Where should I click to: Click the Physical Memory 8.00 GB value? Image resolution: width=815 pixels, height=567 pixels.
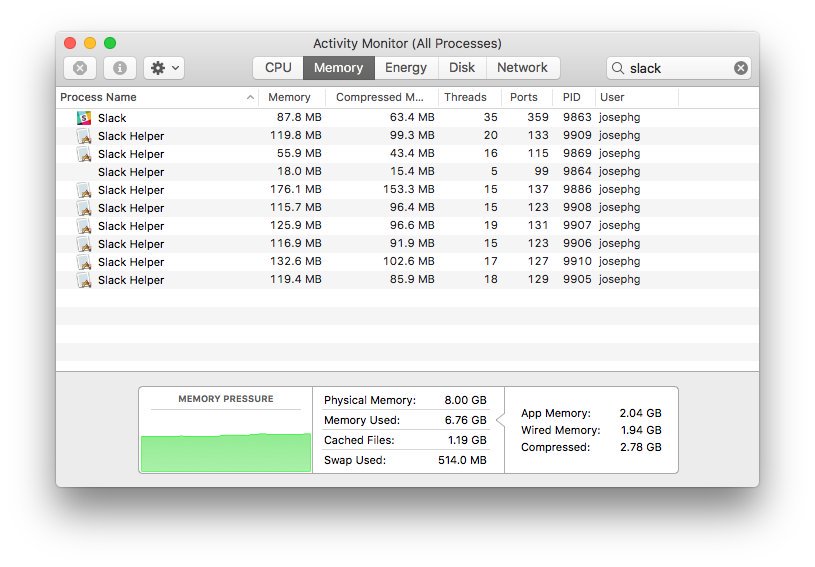point(465,400)
